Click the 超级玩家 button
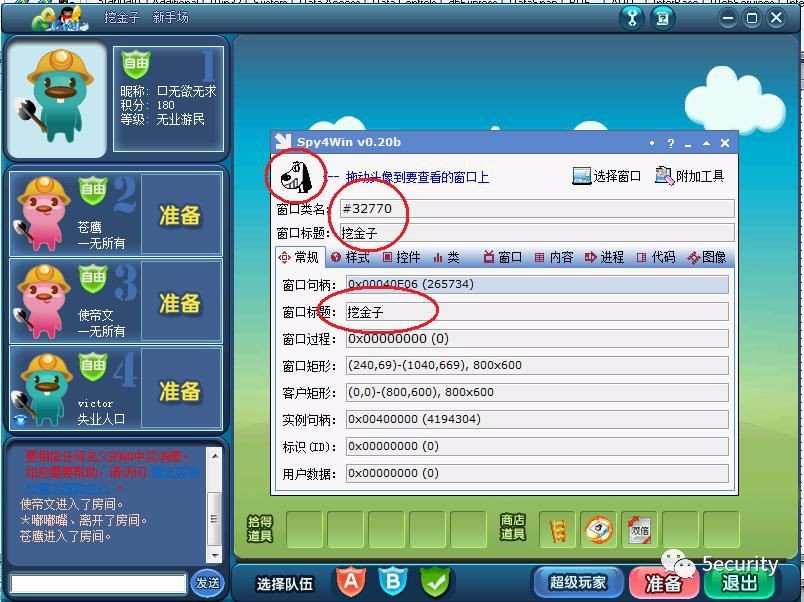The height and width of the screenshot is (602, 804). tap(578, 582)
